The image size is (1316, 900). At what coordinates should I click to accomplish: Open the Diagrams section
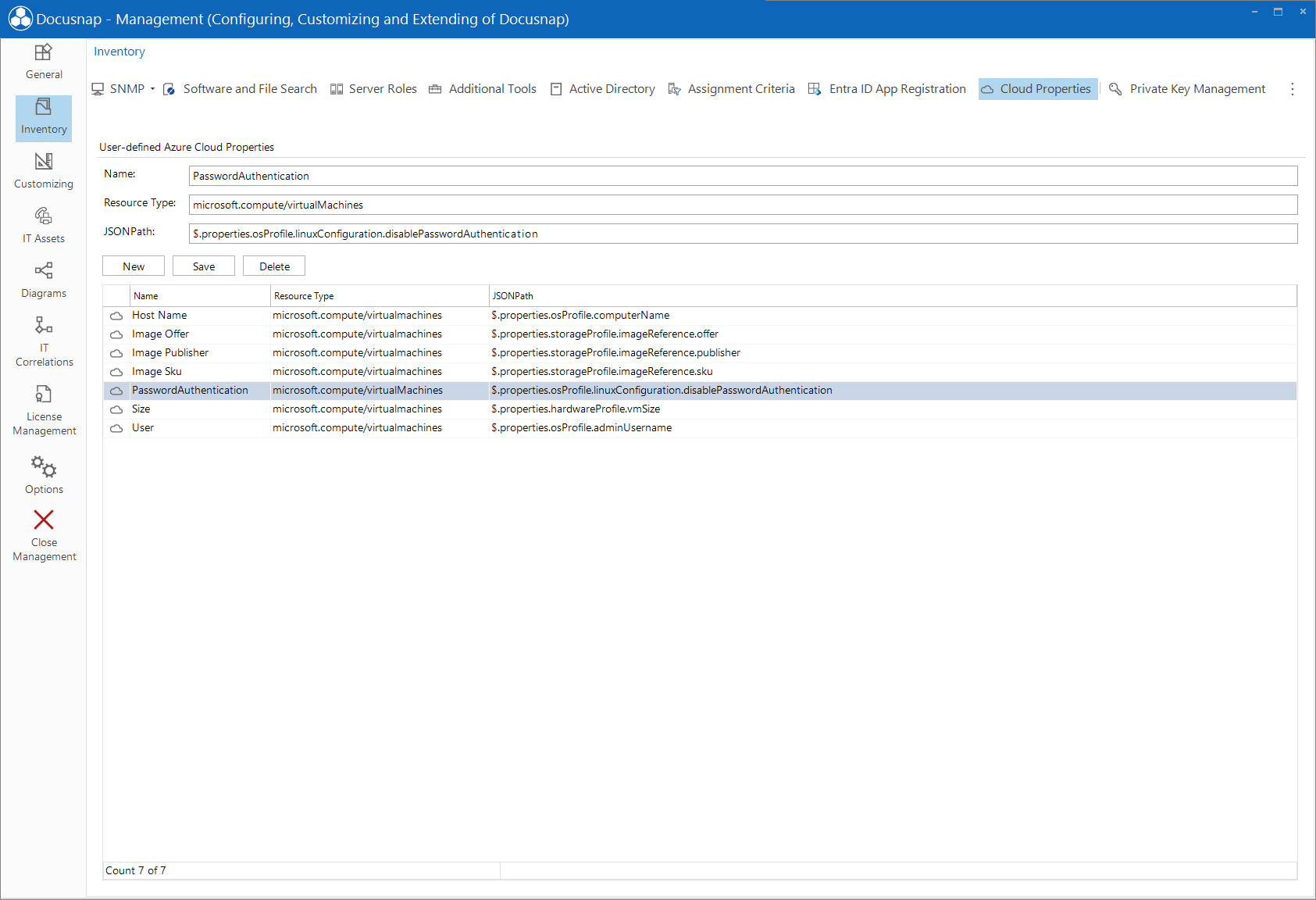click(x=44, y=281)
